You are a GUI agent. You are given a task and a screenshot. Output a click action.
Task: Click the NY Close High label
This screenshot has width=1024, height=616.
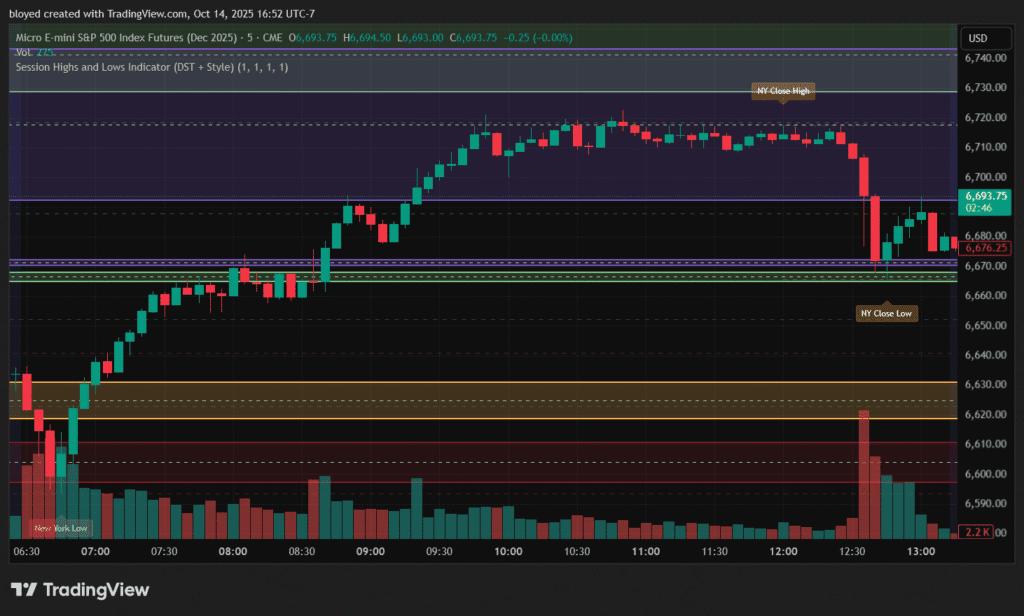click(x=784, y=91)
